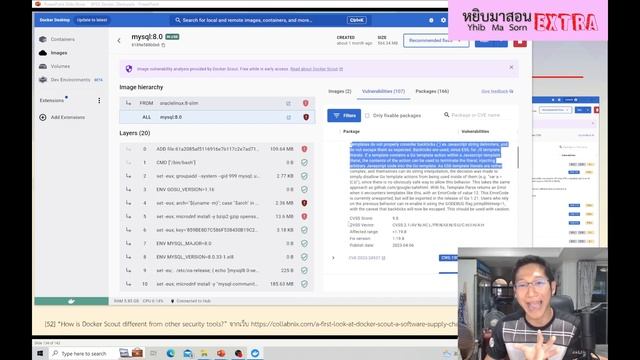
Task: Select layer 9 /etc/os-release row
Action: click(217, 270)
